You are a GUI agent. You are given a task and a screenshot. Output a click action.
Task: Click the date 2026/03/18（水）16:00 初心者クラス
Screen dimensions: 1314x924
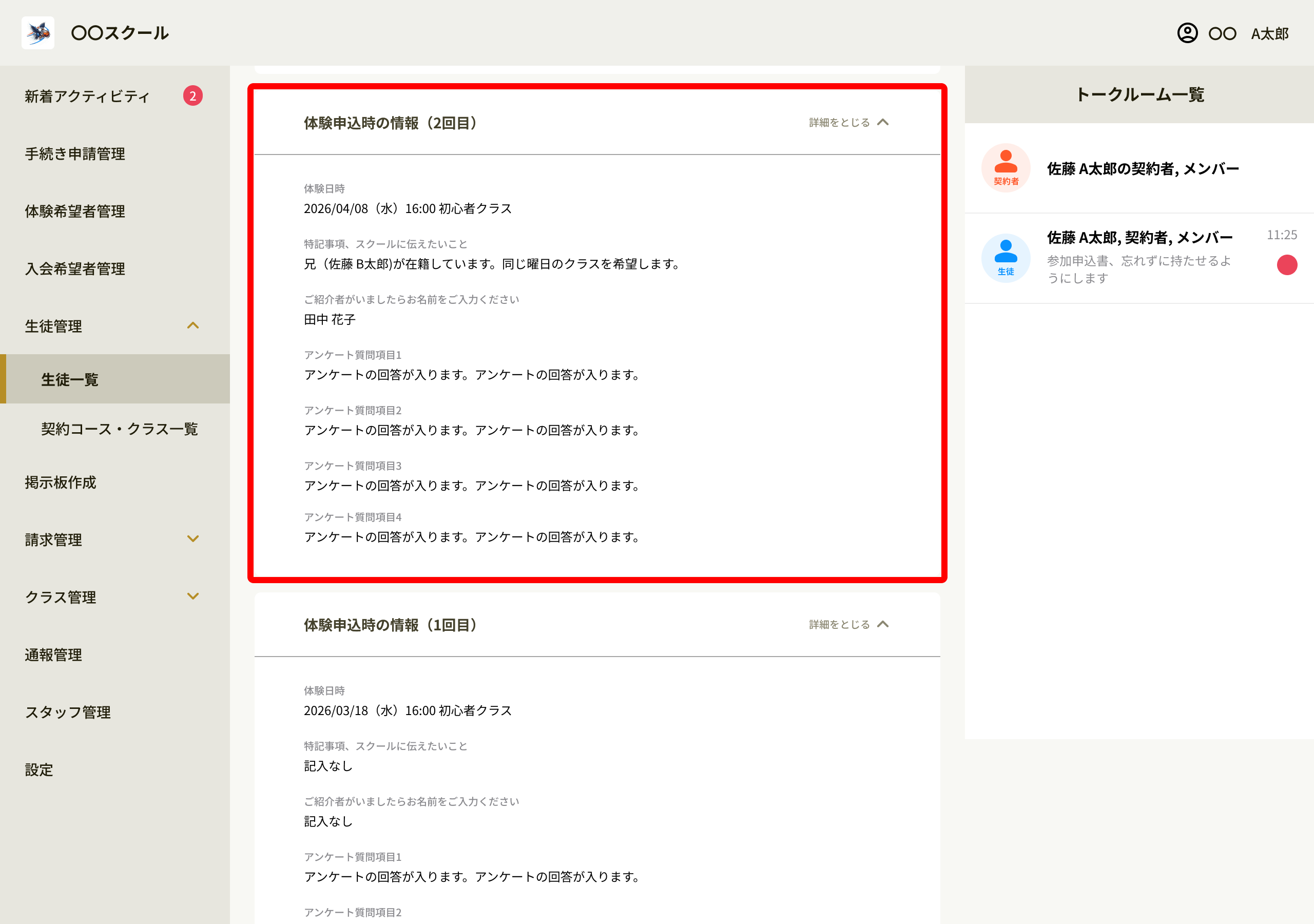click(x=408, y=710)
